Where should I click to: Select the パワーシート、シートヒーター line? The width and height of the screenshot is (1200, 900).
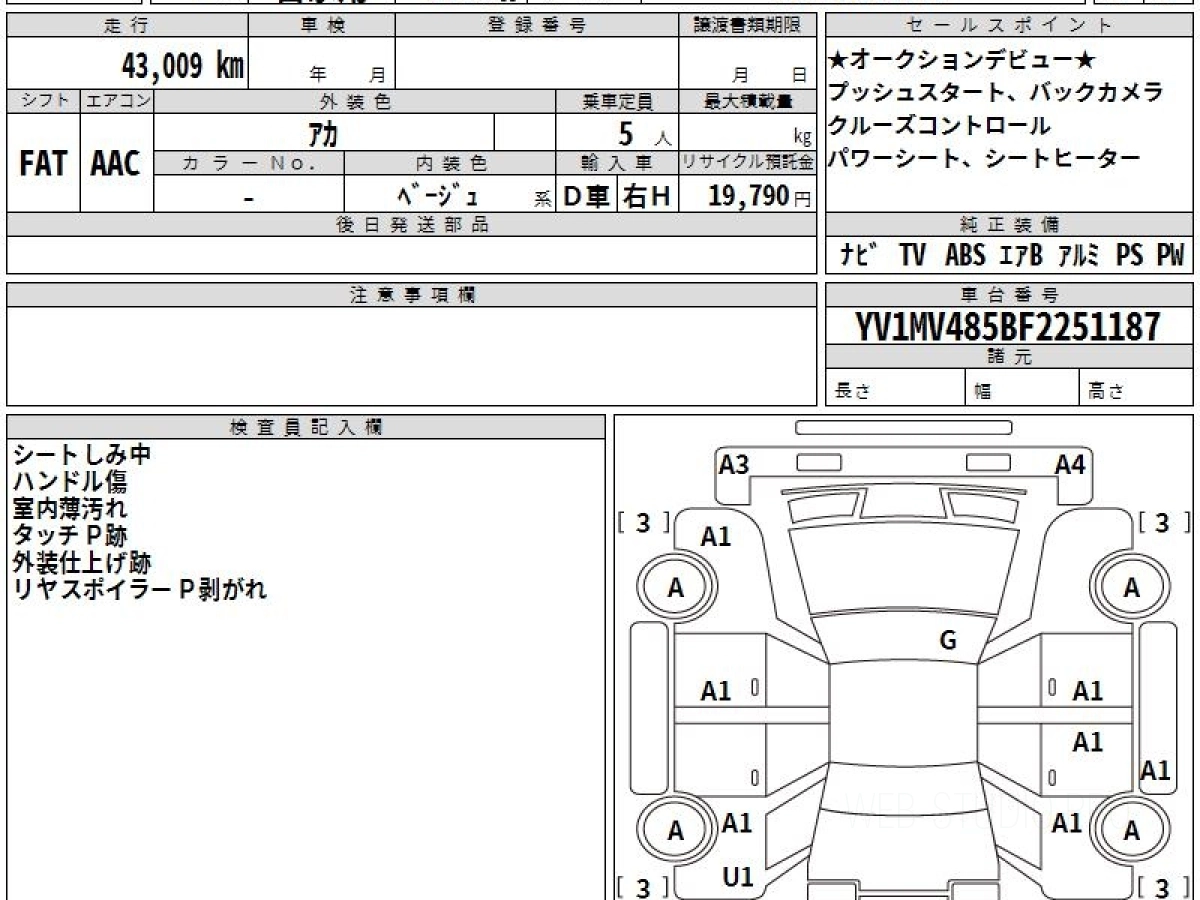tap(984, 158)
